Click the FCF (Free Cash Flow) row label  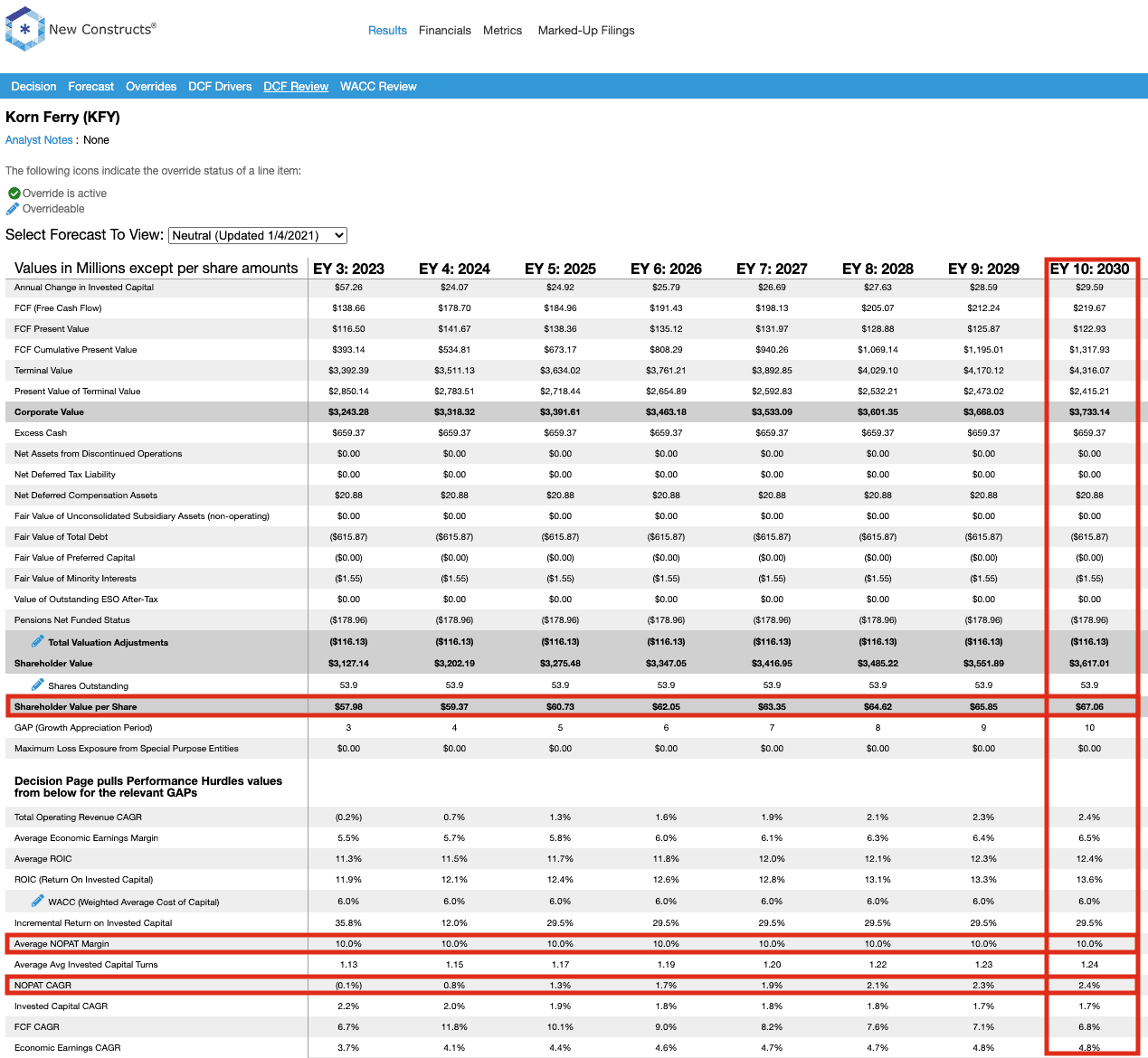pyautogui.click(x=58, y=308)
